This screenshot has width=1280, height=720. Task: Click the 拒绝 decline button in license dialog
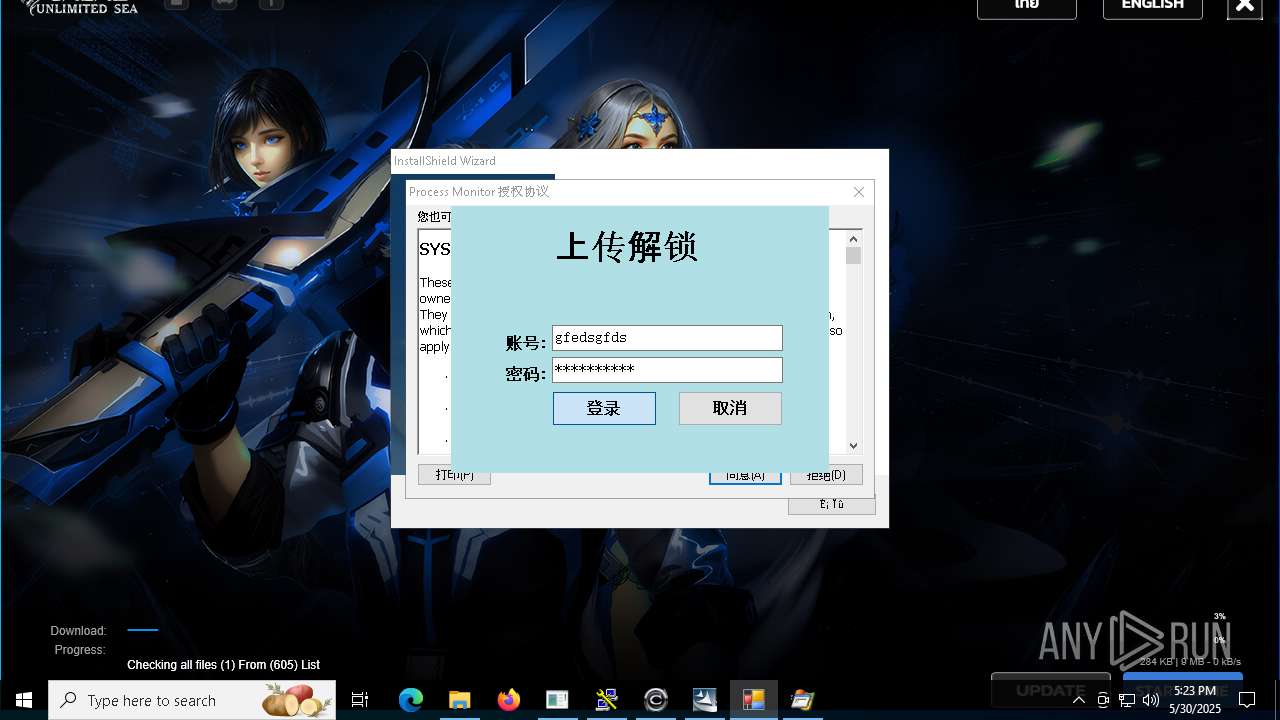tap(826, 476)
